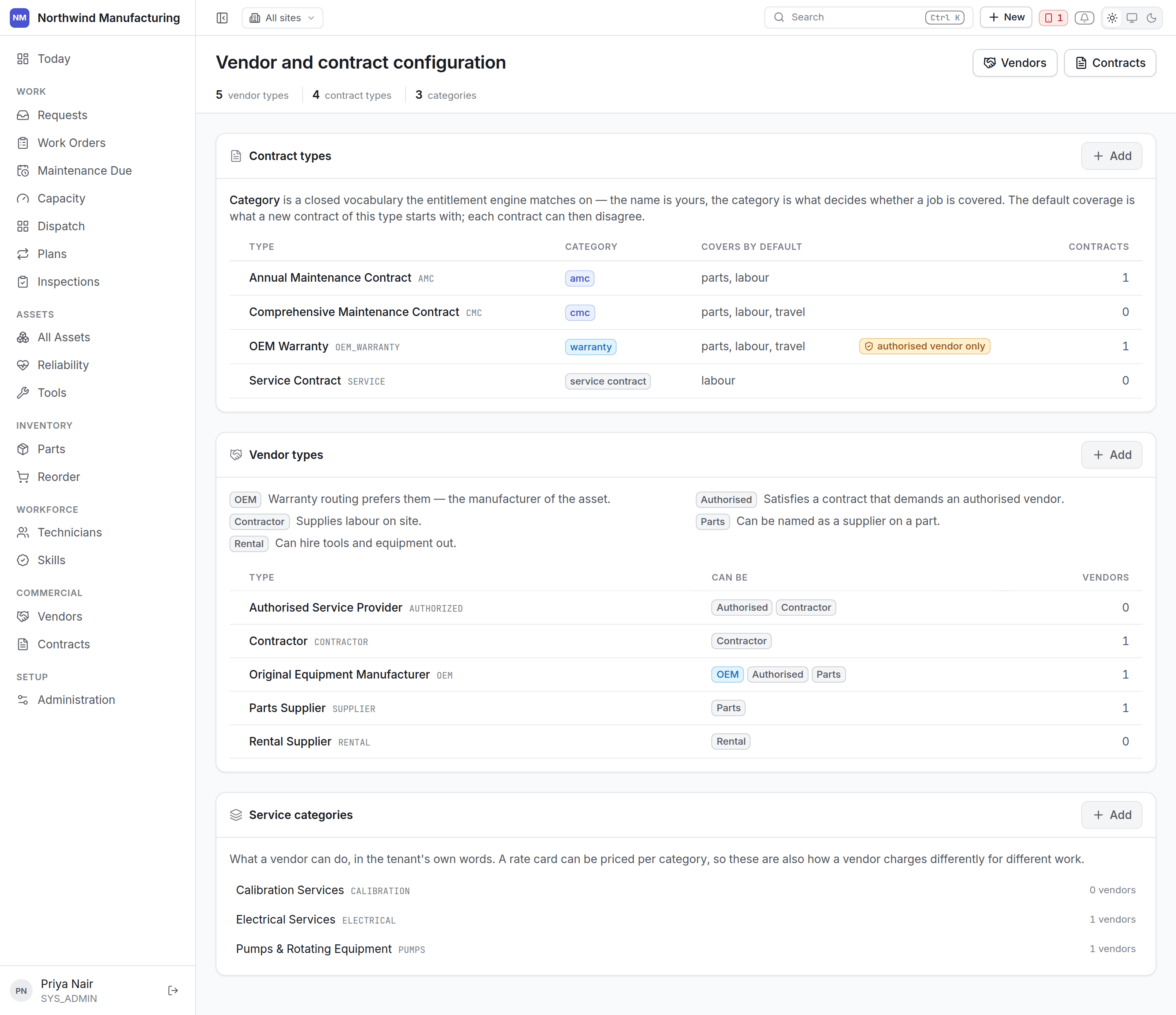
Task: Click the sidebar Contracts document icon
Action: [x=23, y=645]
